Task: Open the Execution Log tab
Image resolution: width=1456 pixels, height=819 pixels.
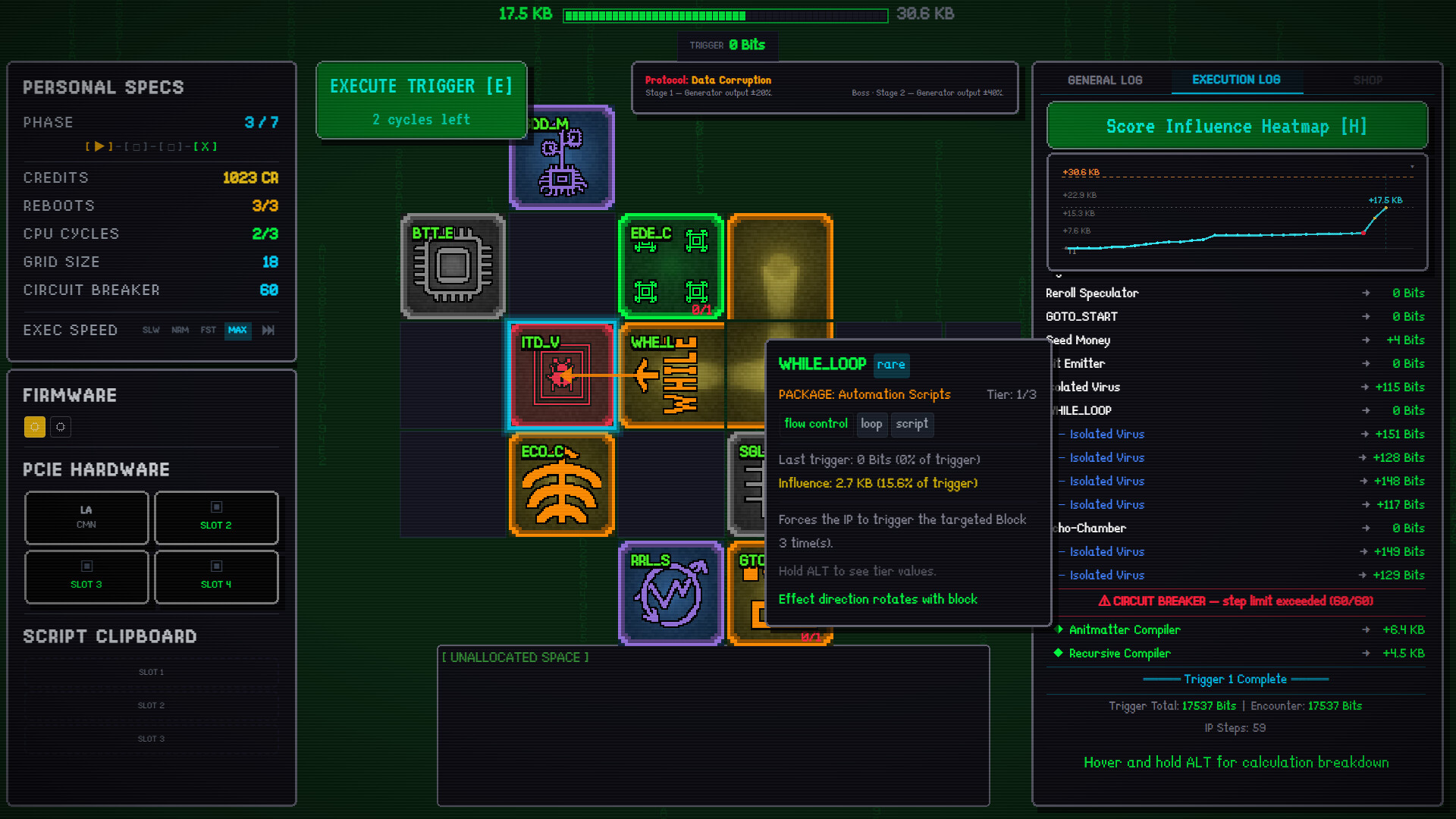Action: point(1236,80)
